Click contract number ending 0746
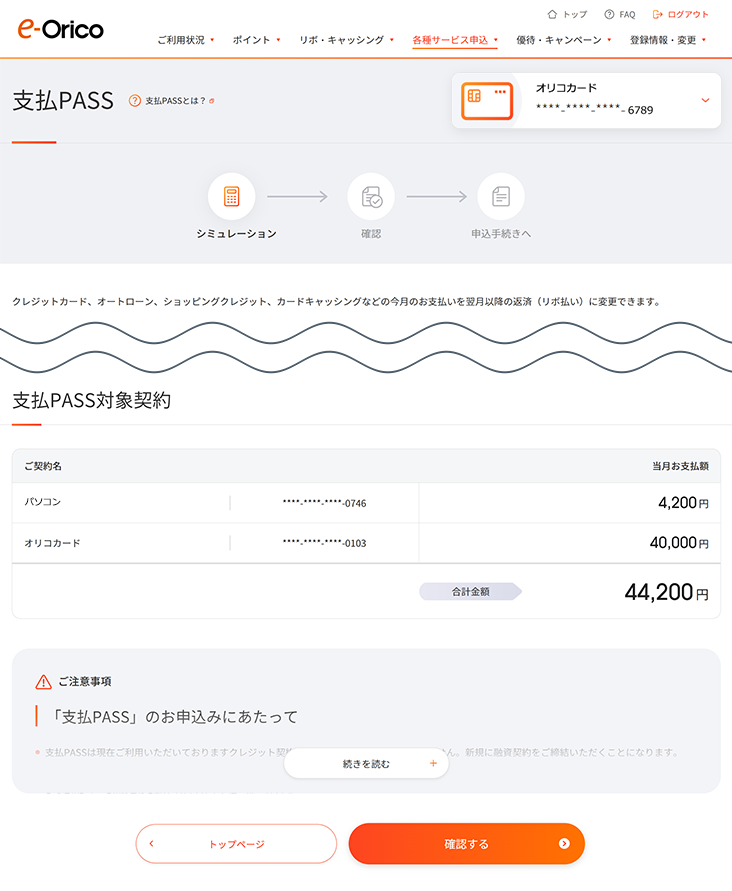The width and height of the screenshot is (732, 891). [325, 503]
